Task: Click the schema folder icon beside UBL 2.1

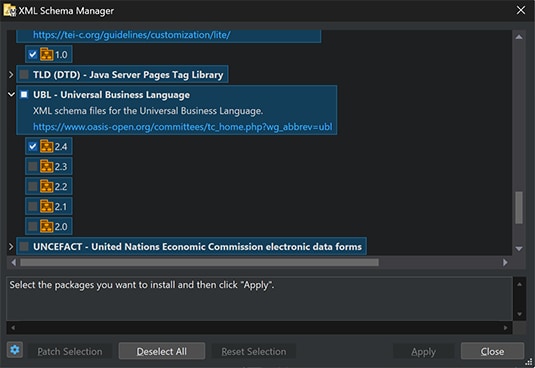Action: (47, 206)
